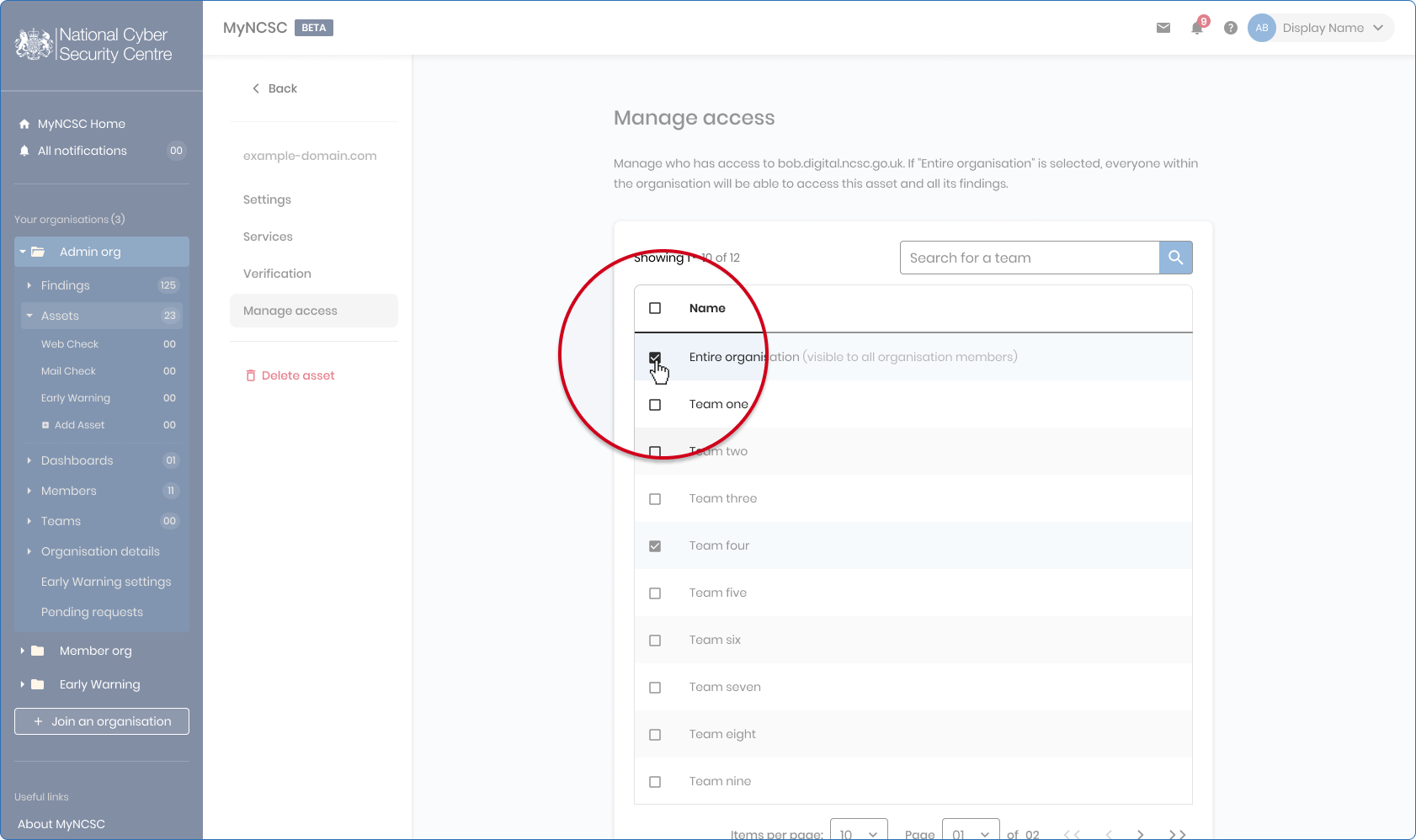Click the Search for a team field

point(1030,258)
